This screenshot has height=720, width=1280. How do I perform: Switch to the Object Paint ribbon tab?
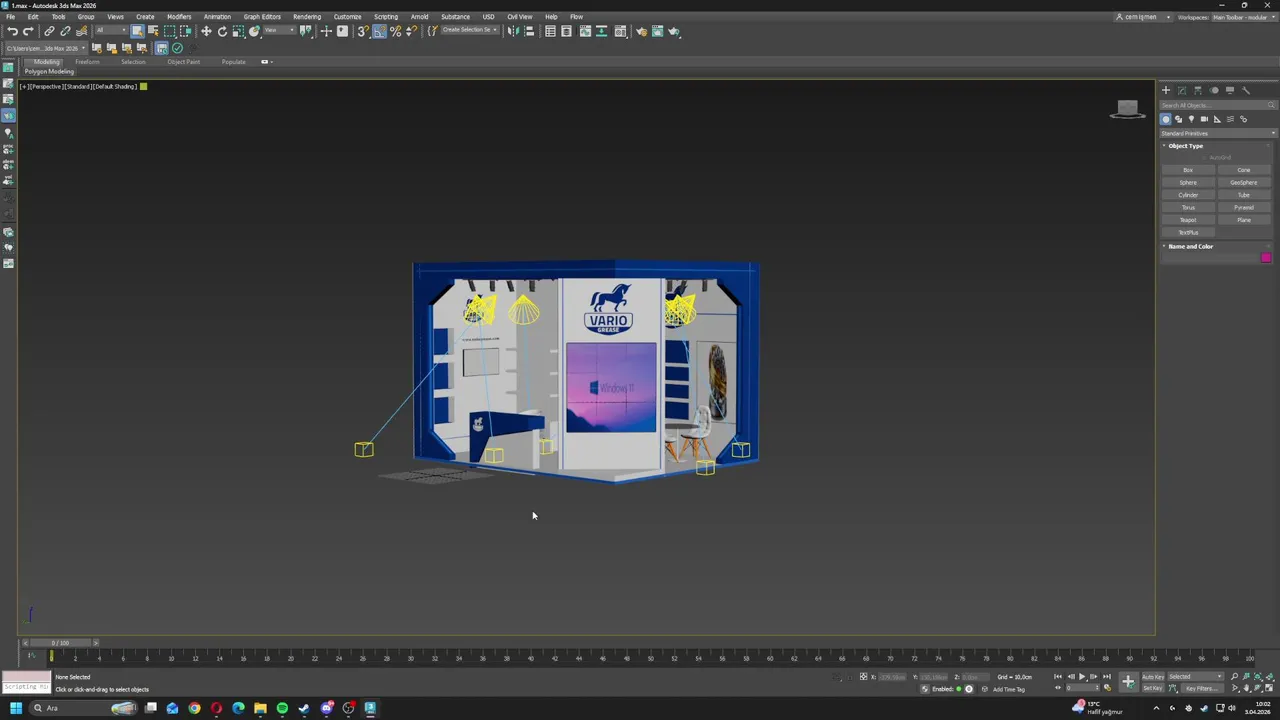point(183,62)
